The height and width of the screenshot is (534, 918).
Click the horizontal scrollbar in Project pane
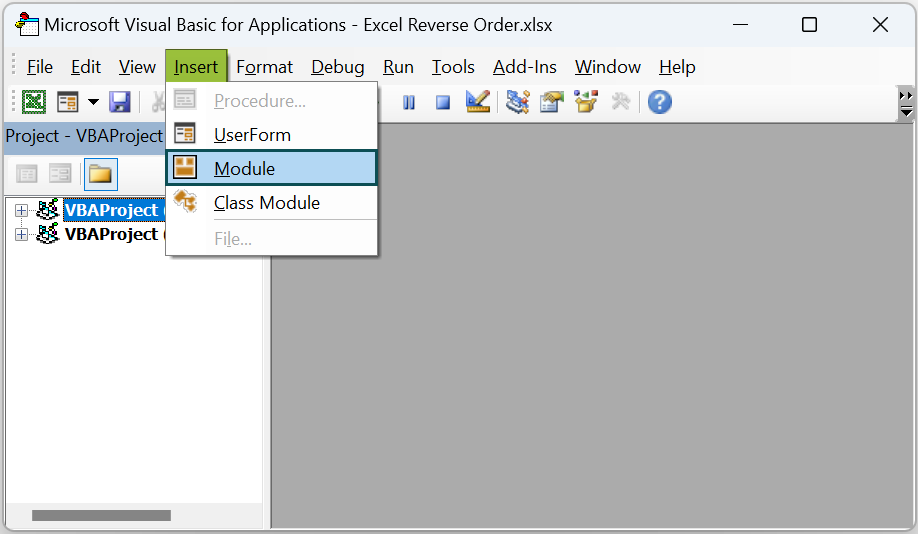(x=101, y=515)
